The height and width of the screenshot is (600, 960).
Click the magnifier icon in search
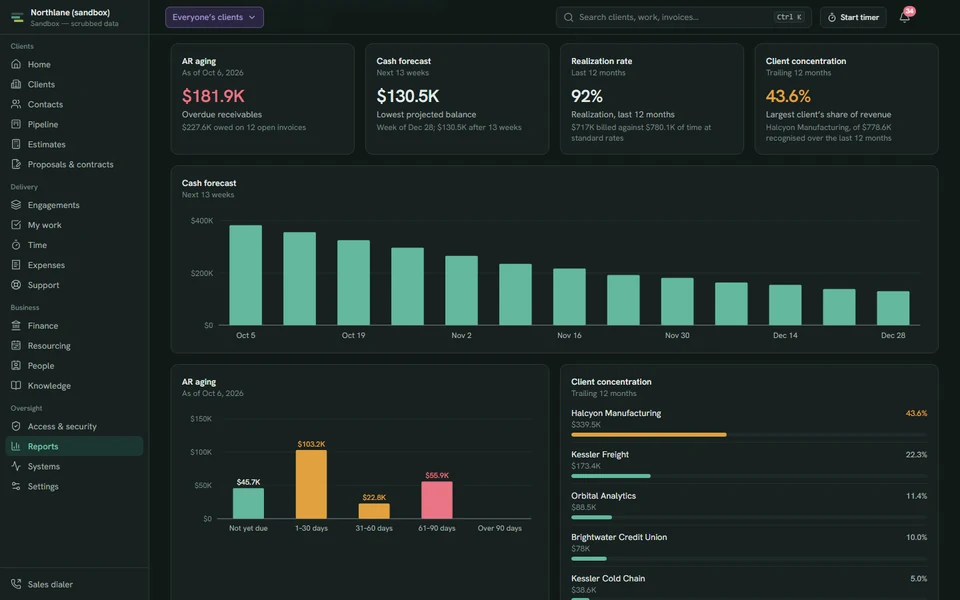click(x=569, y=17)
